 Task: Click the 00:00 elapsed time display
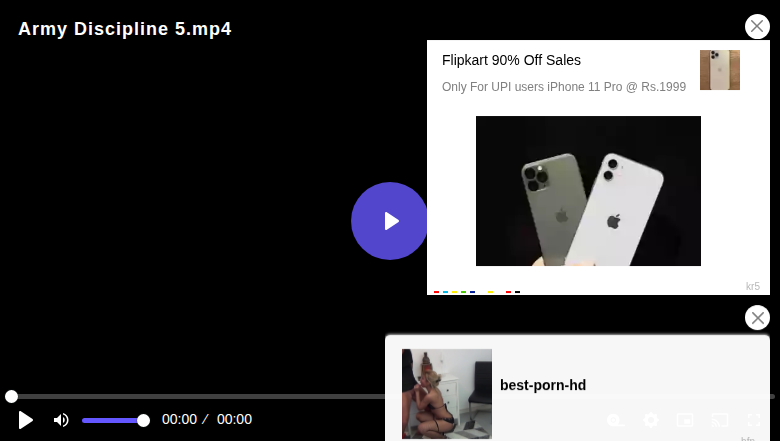tap(179, 420)
